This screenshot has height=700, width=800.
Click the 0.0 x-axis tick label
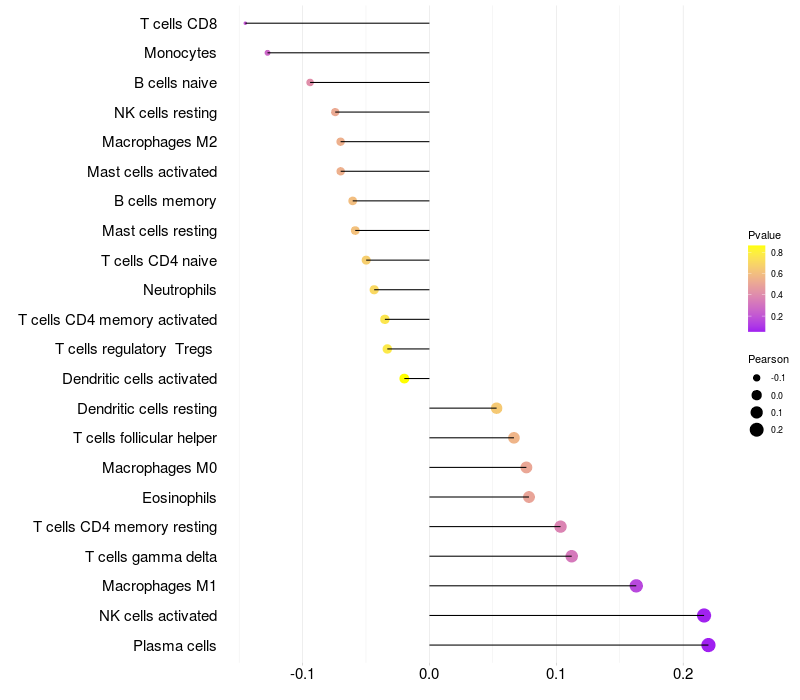(x=429, y=674)
